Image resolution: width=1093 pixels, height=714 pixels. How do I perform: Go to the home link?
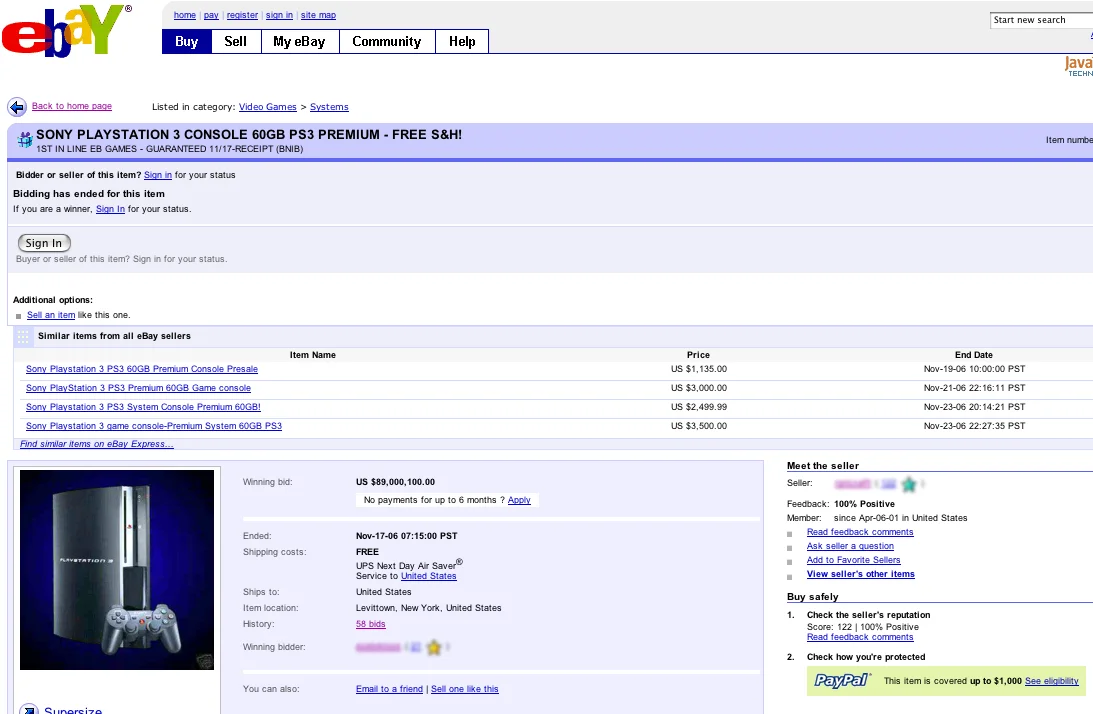[x=185, y=15]
